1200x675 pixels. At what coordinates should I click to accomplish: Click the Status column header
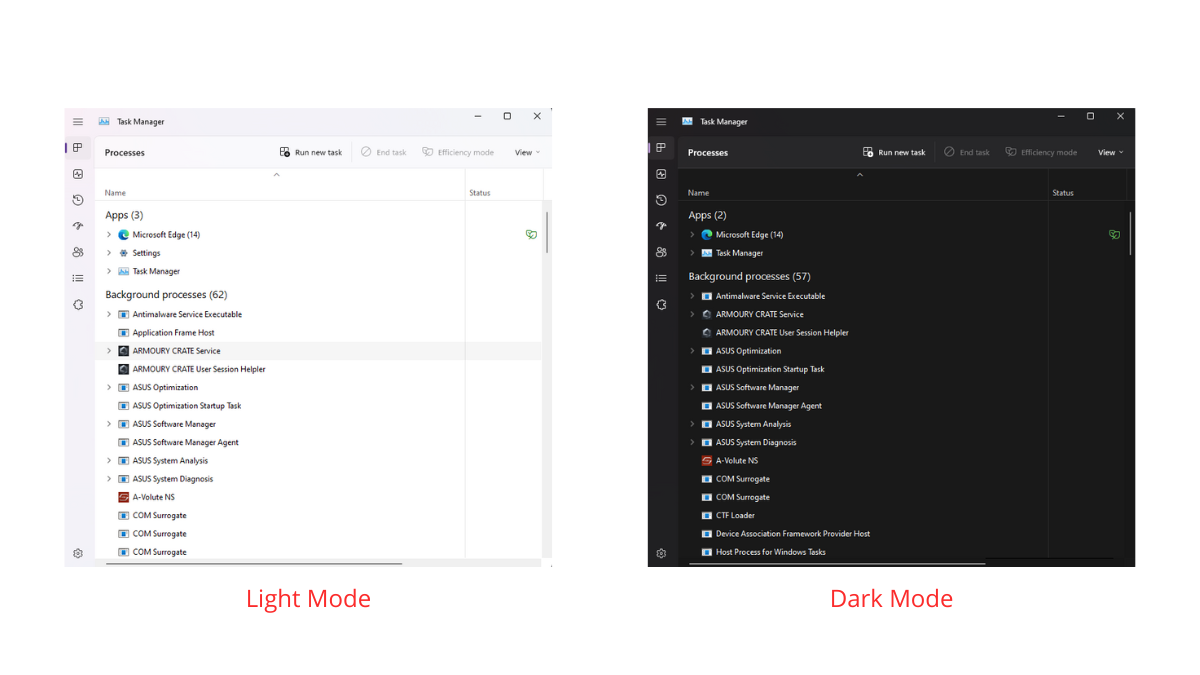tap(479, 192)
